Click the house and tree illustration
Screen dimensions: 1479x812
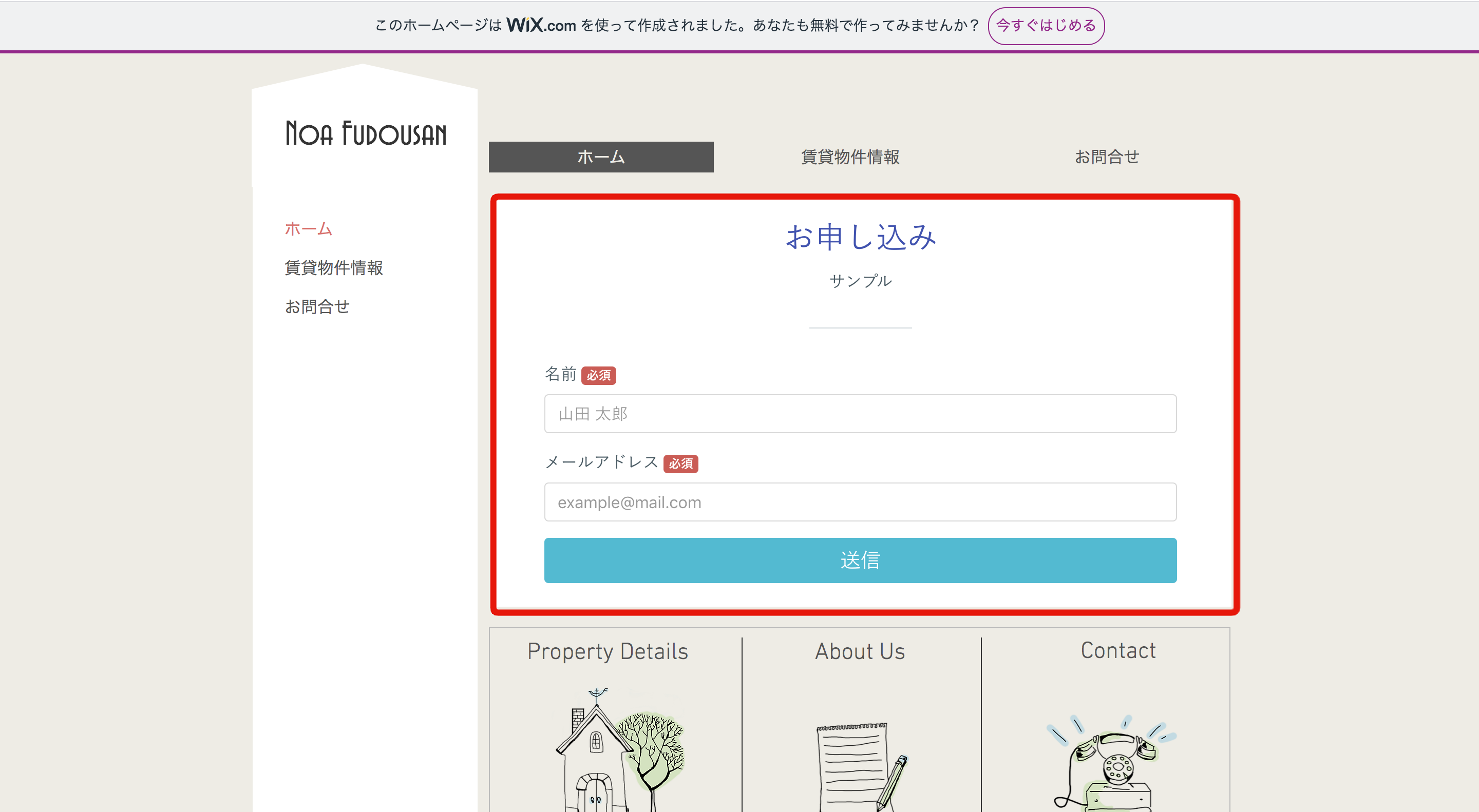(x=620, y=749)
